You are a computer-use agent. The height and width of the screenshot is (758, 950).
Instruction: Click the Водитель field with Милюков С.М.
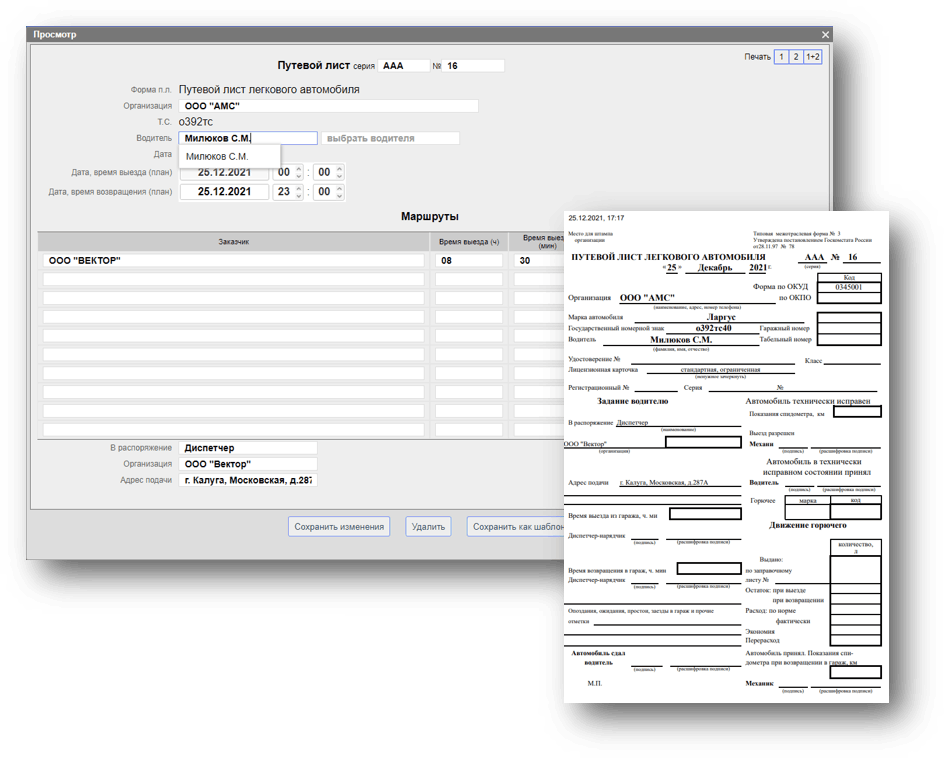click(x=248, y=138)
